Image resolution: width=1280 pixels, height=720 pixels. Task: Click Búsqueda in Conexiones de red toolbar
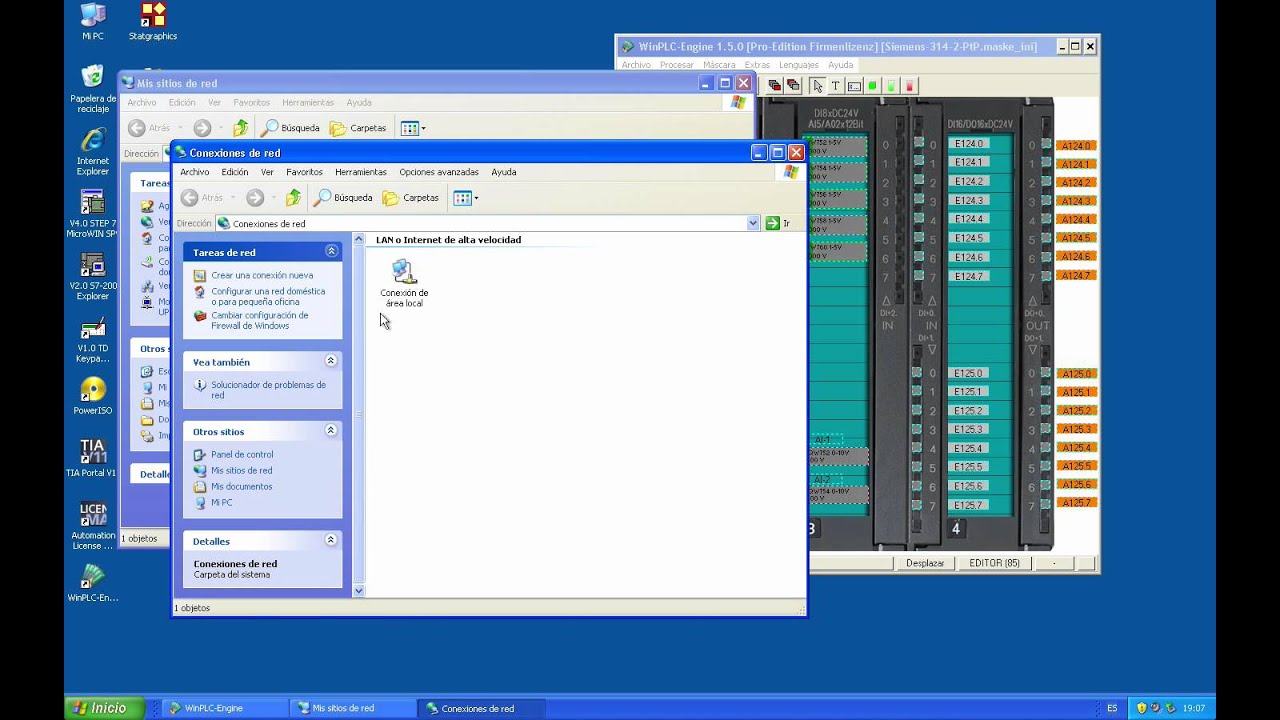pos(343,198)
